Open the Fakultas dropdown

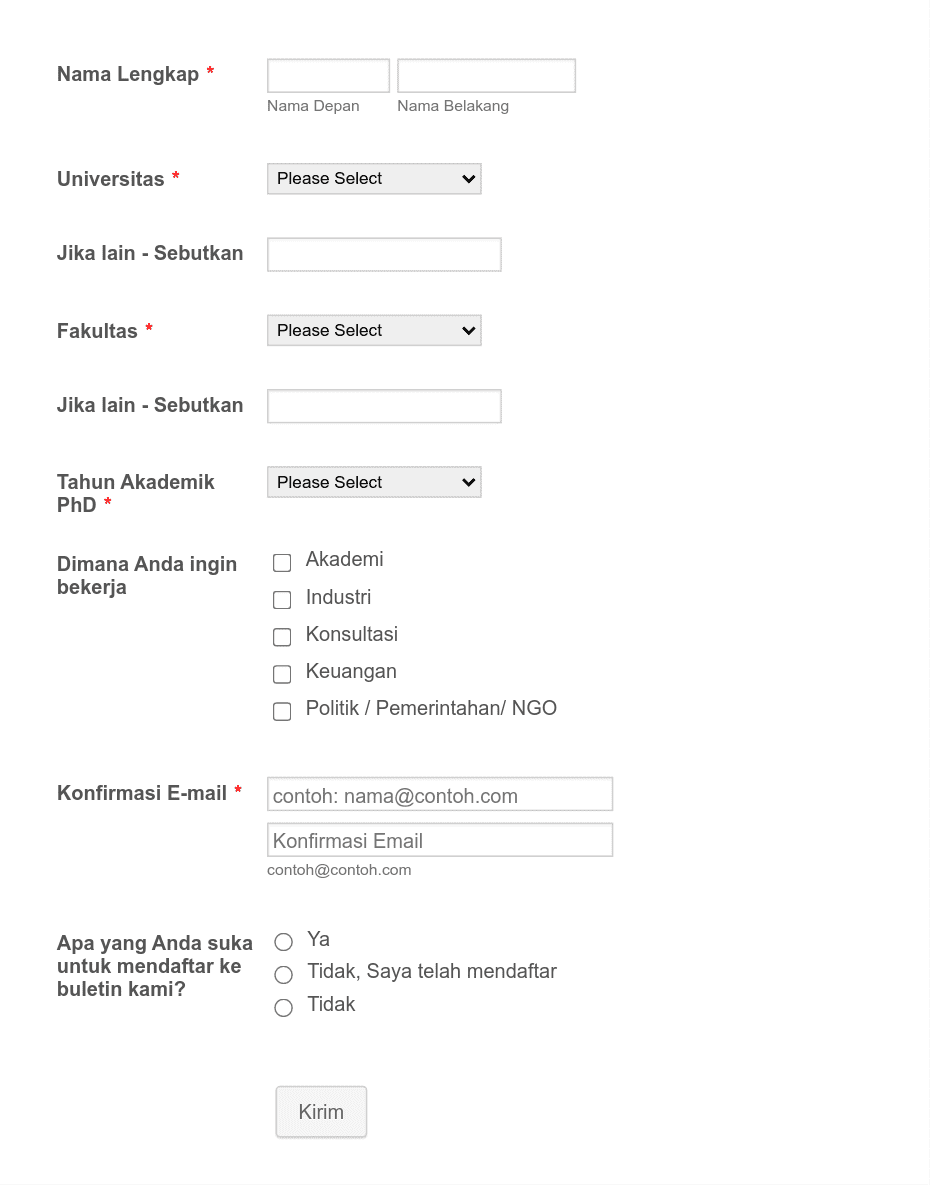pyautogui.click(x=374, y=330)
